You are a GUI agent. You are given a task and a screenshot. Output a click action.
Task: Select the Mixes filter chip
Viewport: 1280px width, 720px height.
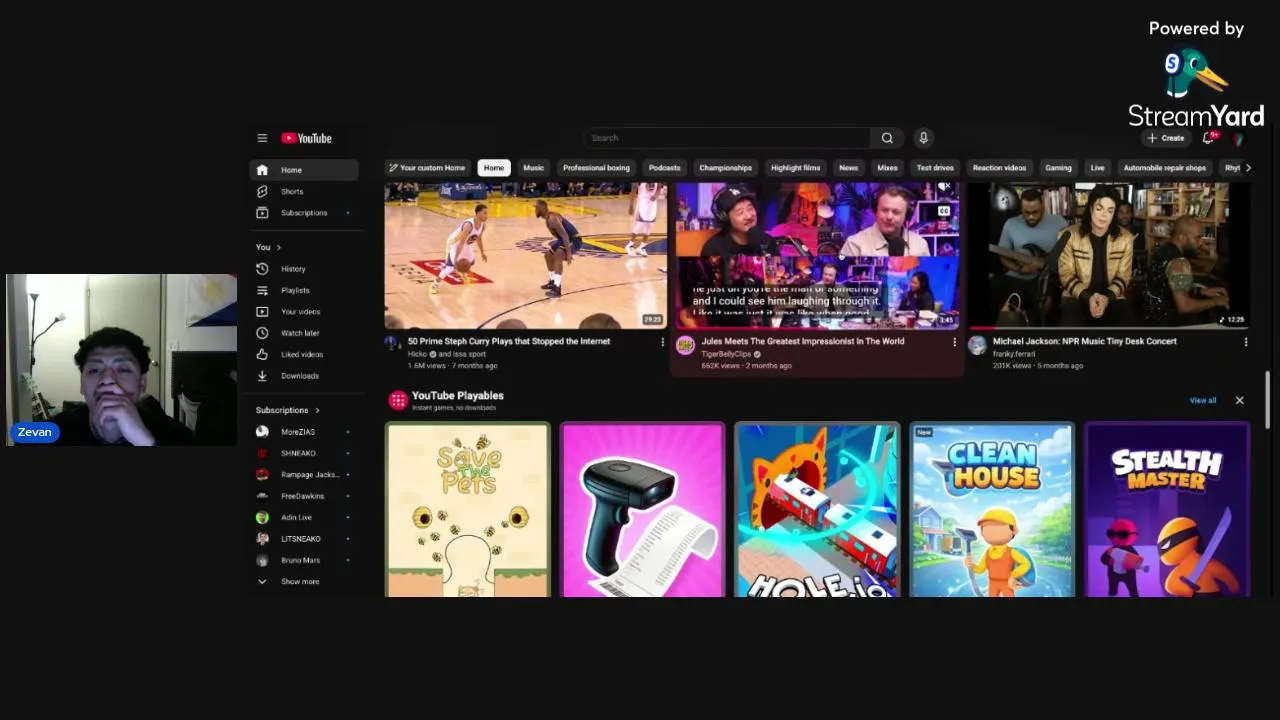click(887, 168)
